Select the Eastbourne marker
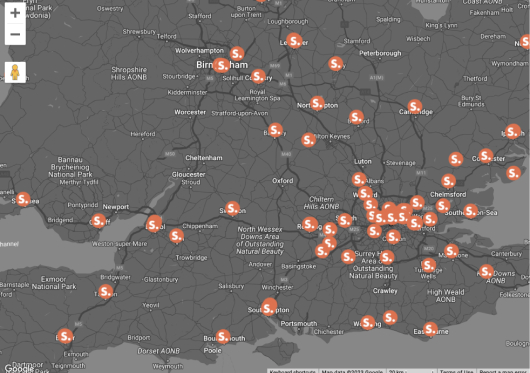Image resolution: width=530 pixels, height=373 pixels. (x=430, y=329)
